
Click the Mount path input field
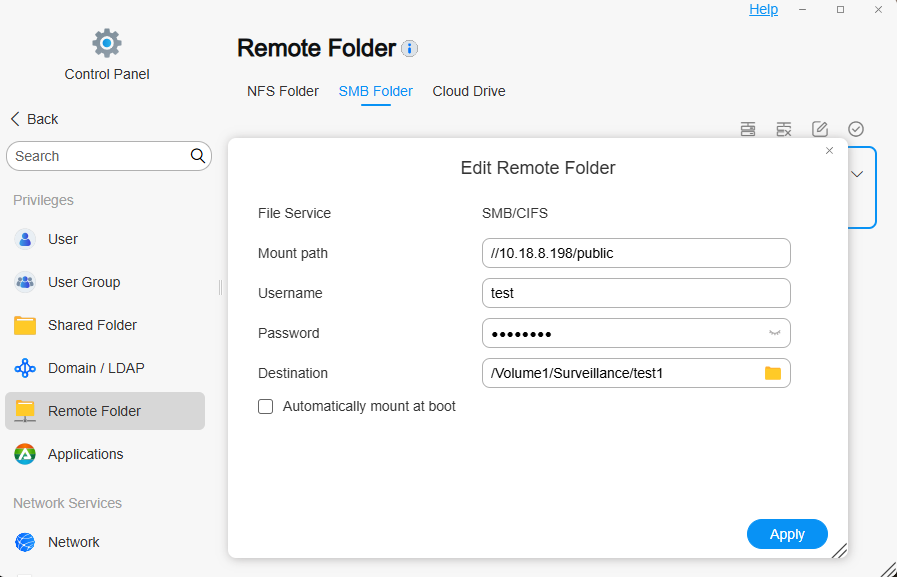tap(636, 253)
